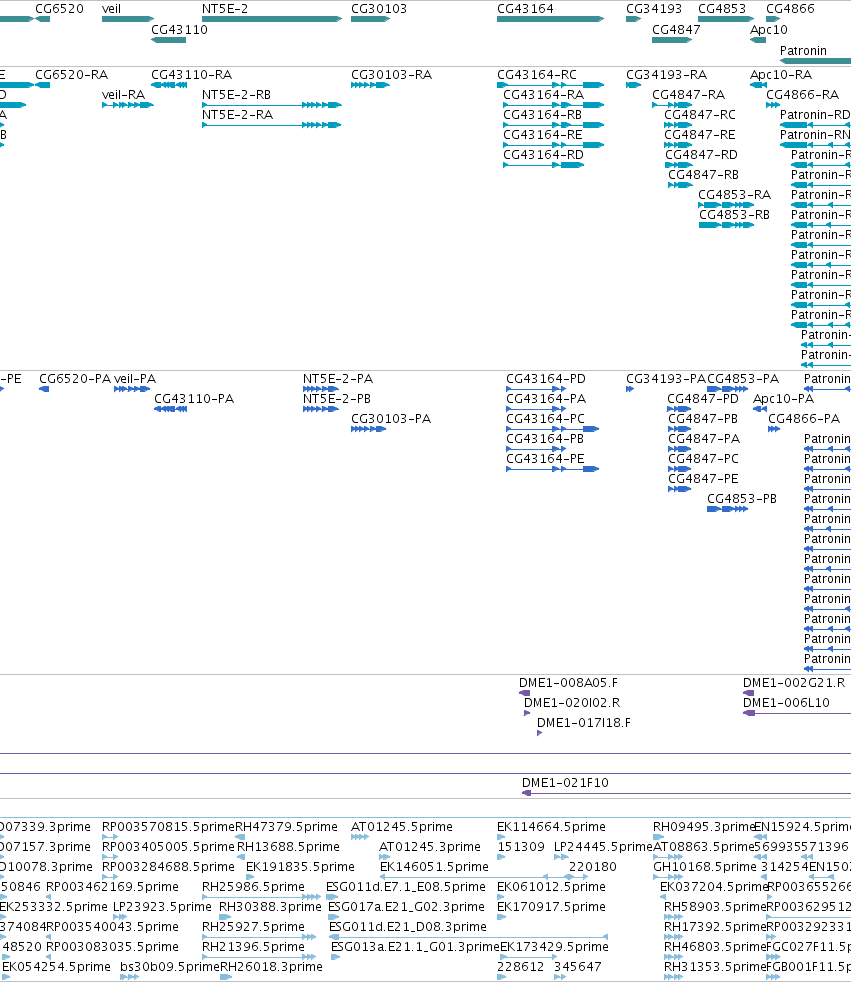Click transcript CG4853-RA
851x982 pixels.
point(726,205)
